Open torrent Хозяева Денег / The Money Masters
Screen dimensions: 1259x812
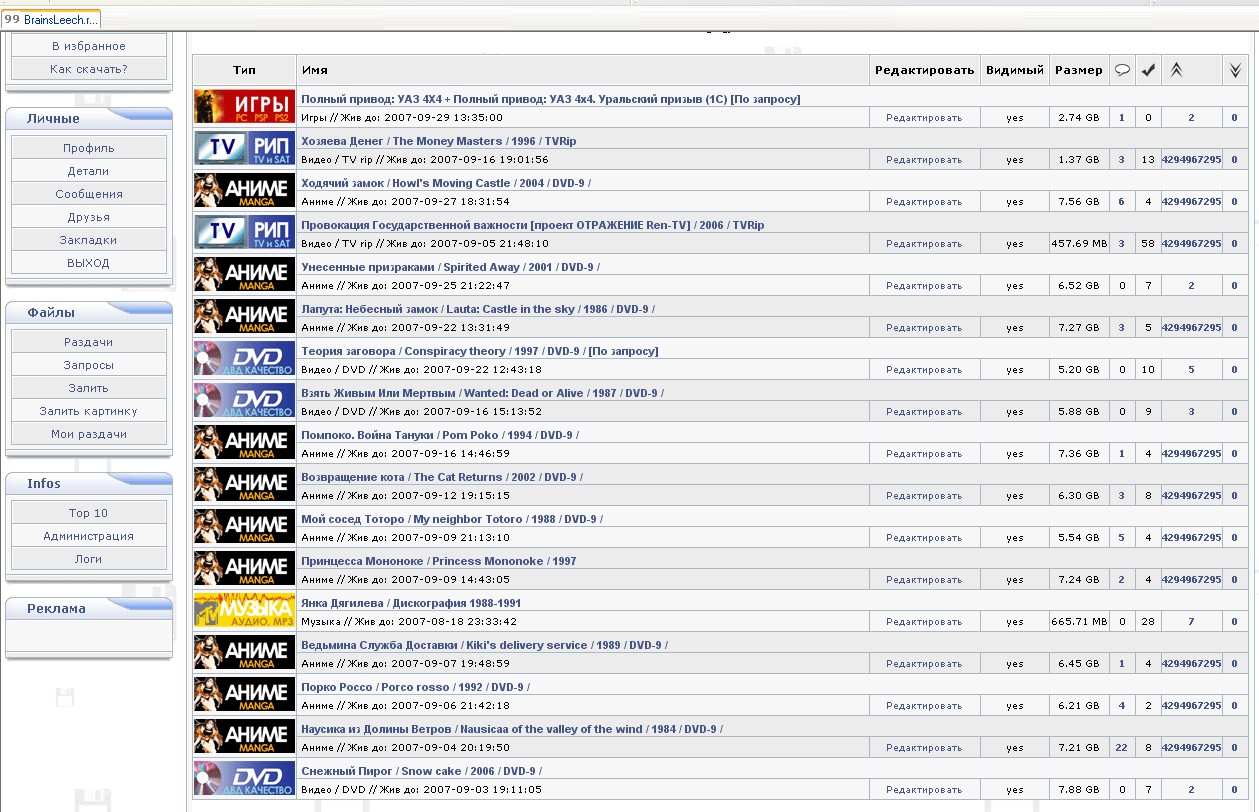(438, 141)
